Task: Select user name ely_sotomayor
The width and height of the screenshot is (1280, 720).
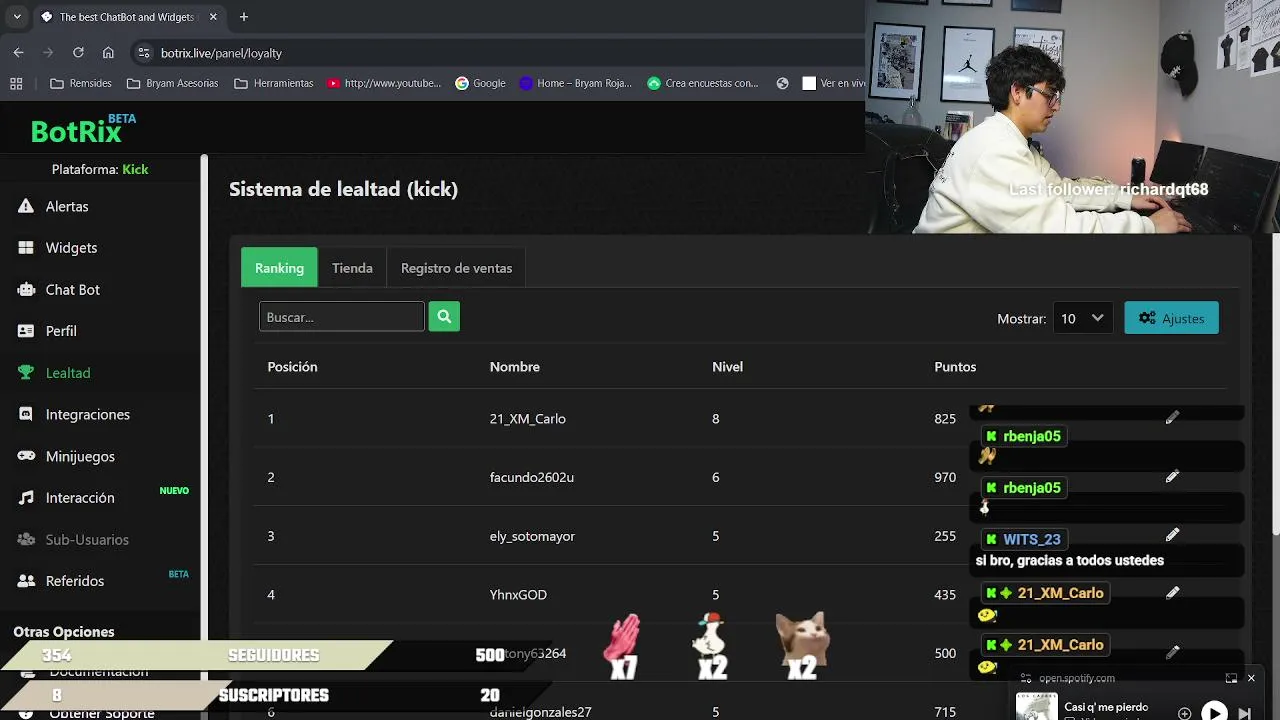Action: (532, 536)
